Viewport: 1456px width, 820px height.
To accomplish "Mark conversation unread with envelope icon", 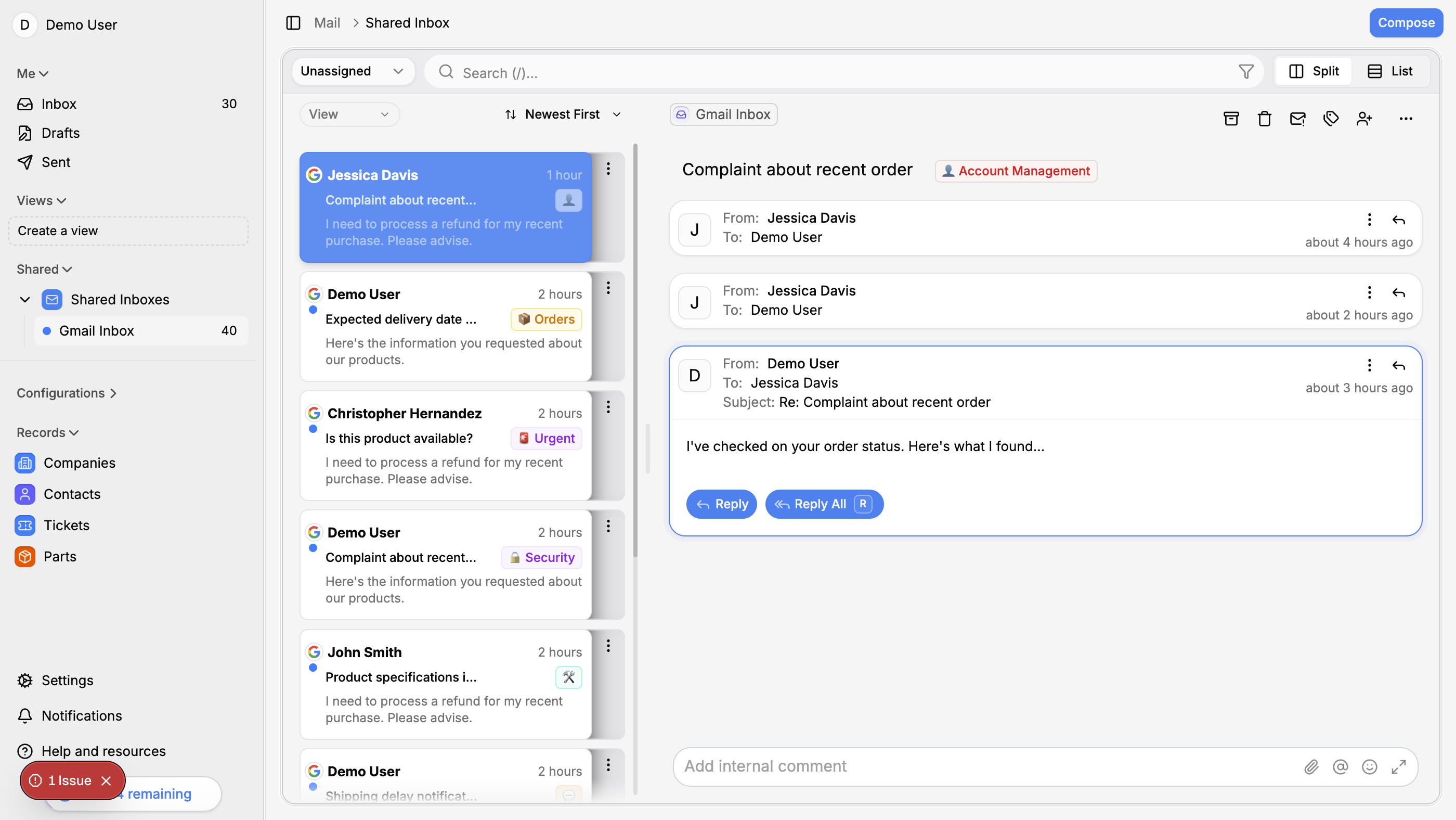I will 1298,119.
